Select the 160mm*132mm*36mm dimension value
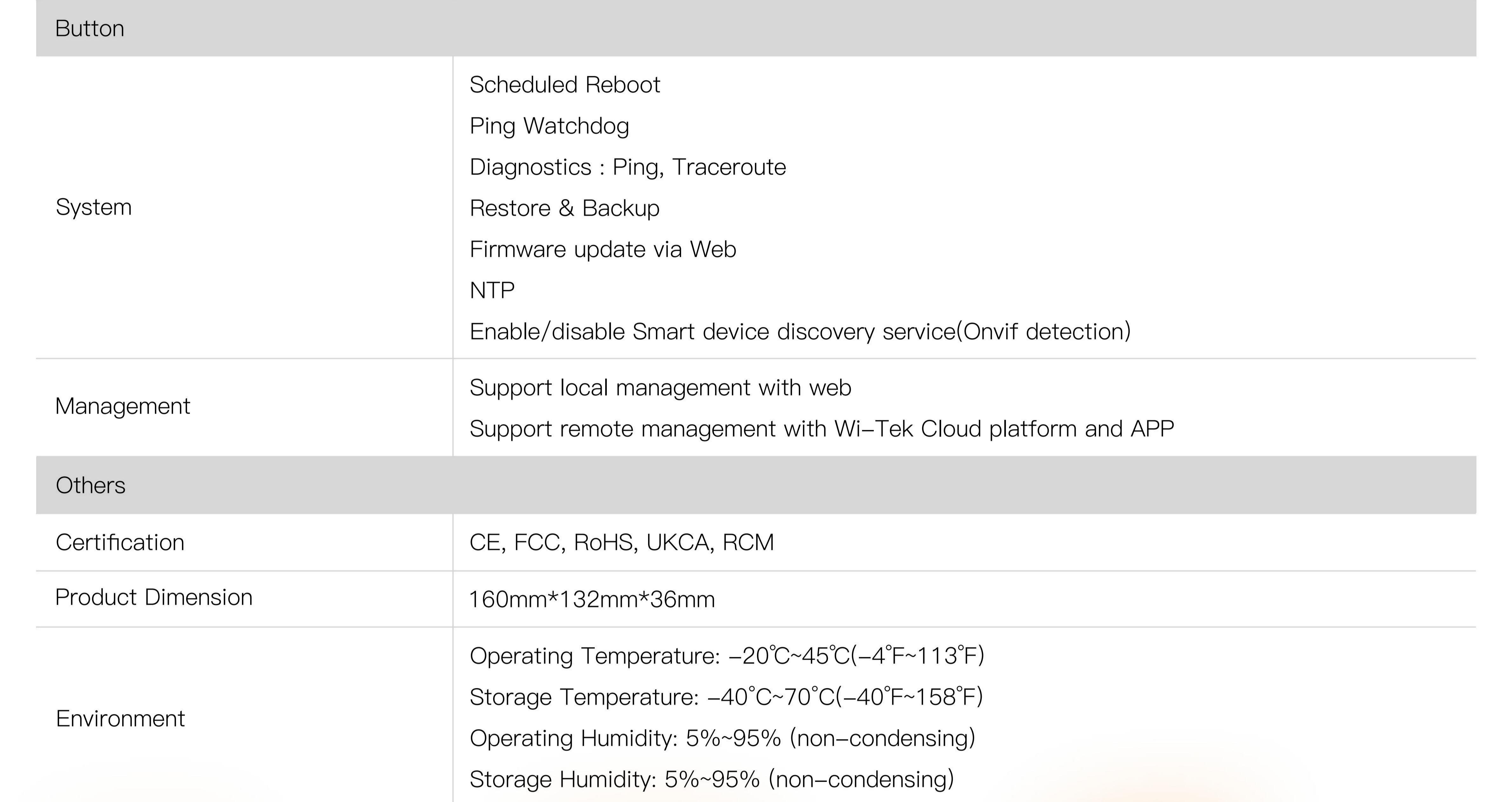This screenshot has width=1512, height=802. pos(592,599)
